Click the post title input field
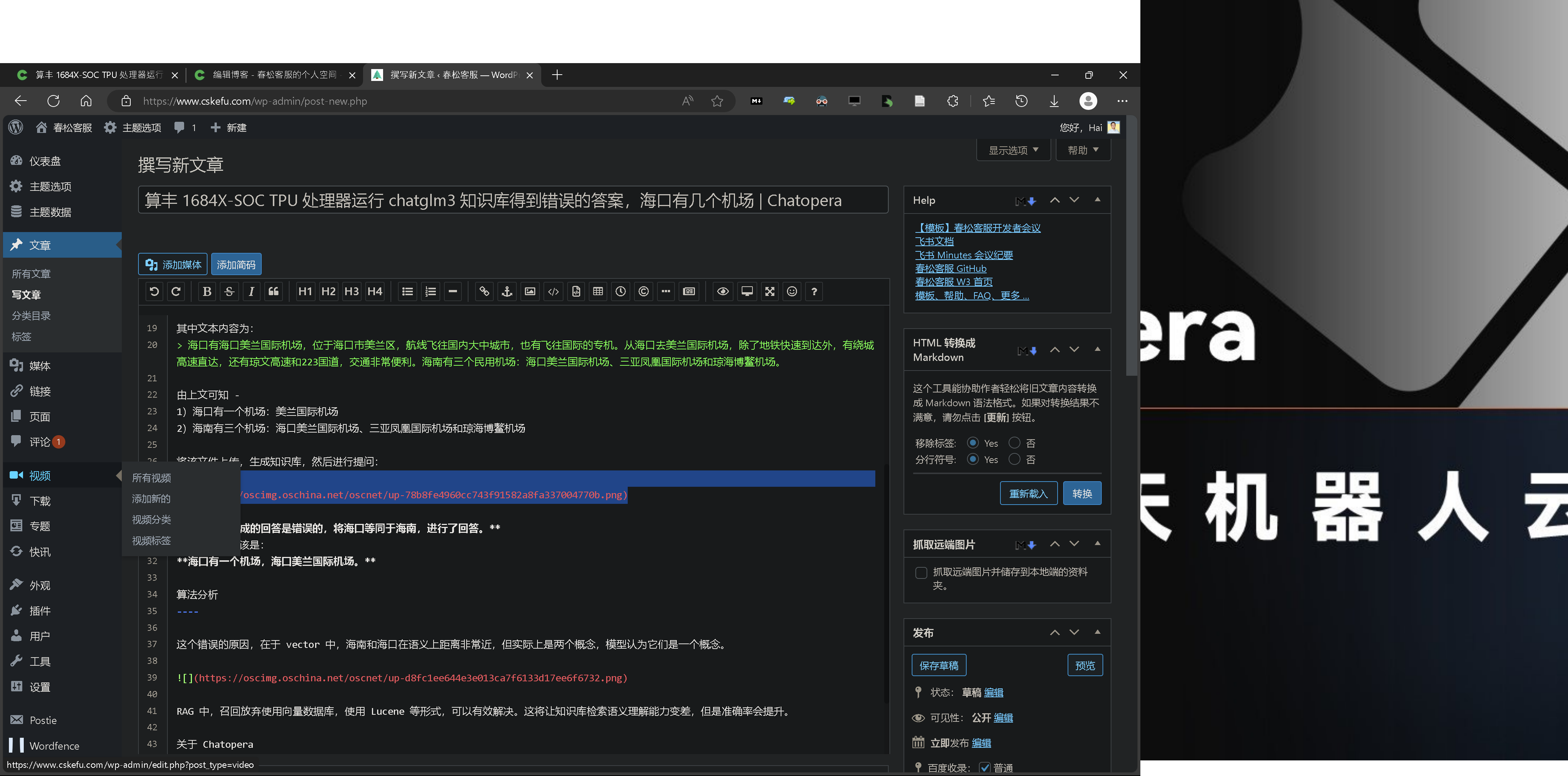Viewport: 1568px width, 776px height. (511, 200)
